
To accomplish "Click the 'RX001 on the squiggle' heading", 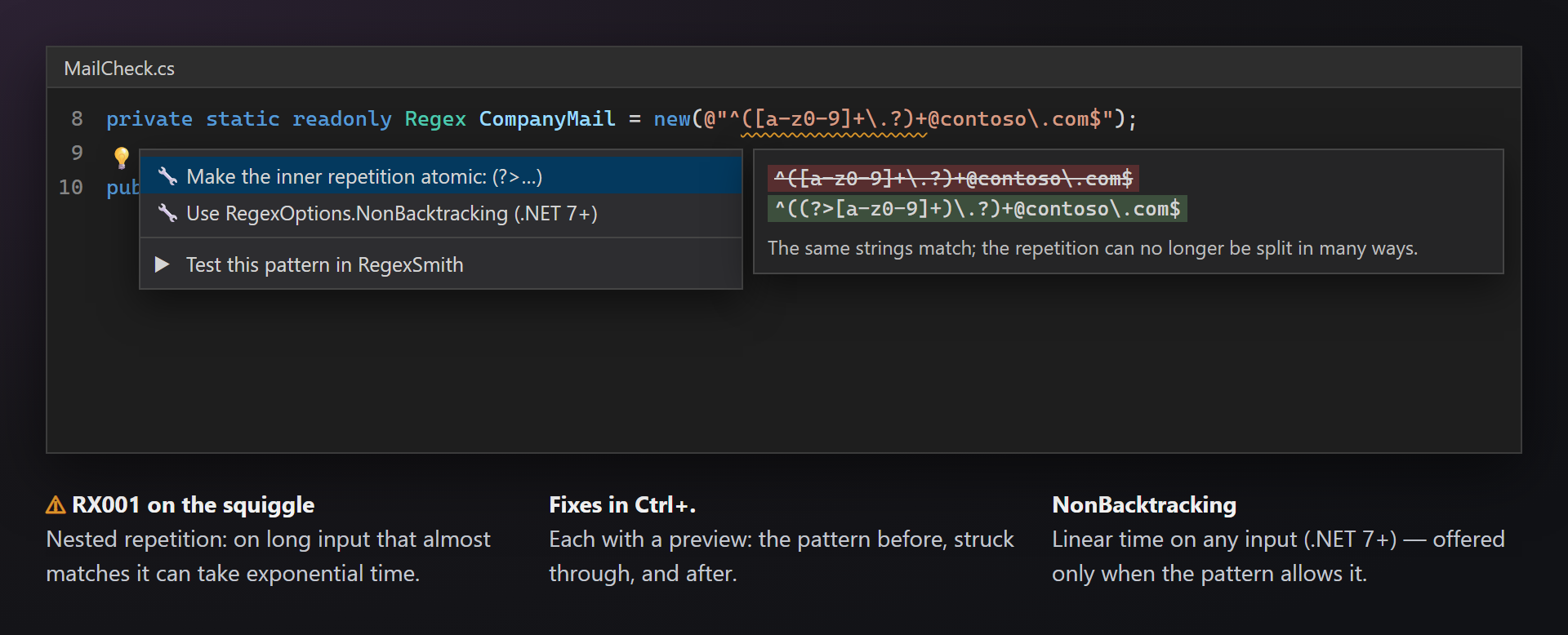I will (193, 505).
